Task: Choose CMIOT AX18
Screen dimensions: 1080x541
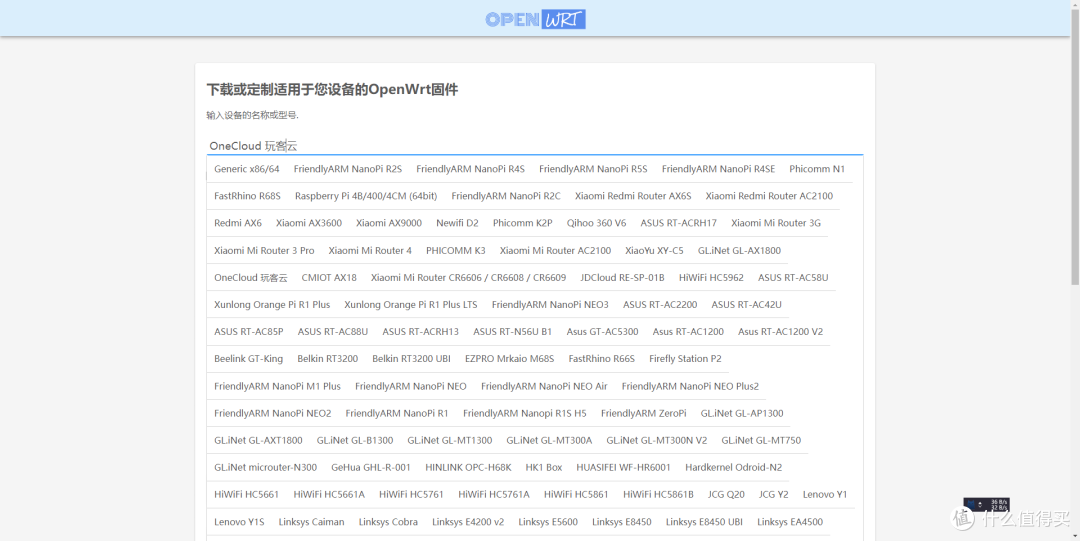Action: [329, 278]
